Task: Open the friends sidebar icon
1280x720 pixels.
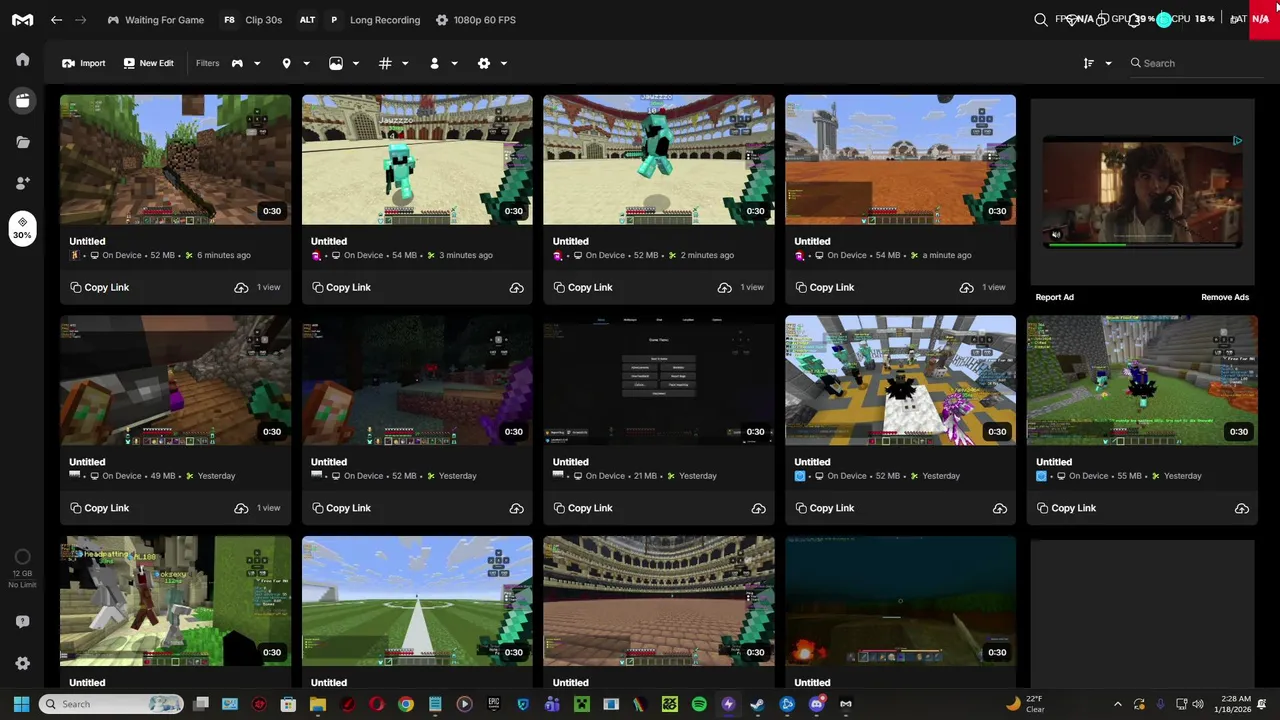Action: (22, 183)
